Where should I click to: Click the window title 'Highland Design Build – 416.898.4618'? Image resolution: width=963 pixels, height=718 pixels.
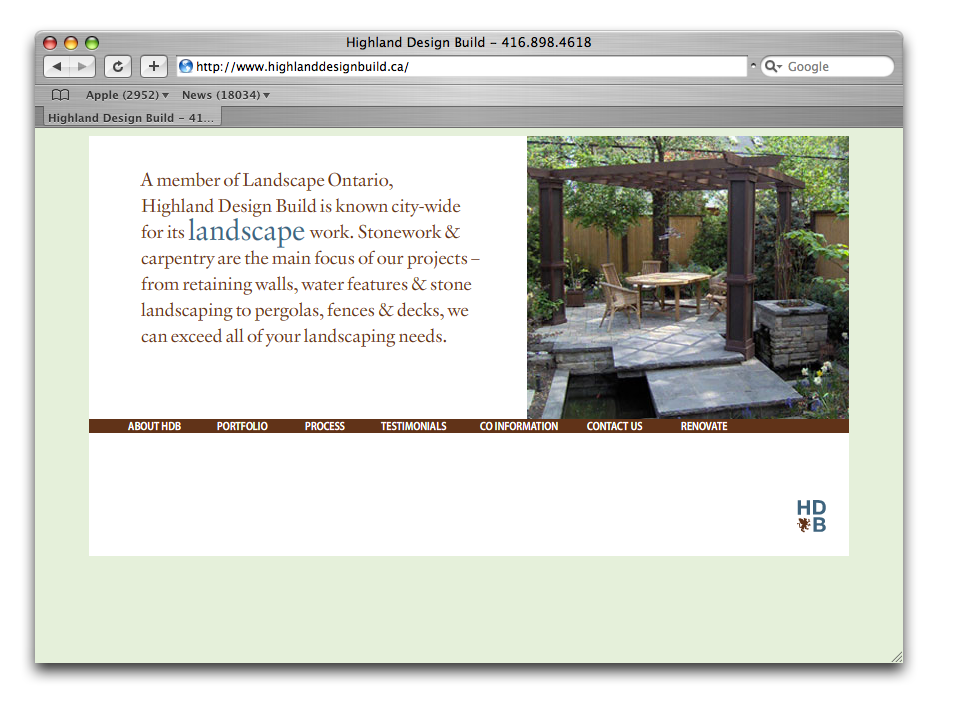(x=469, y=42)
